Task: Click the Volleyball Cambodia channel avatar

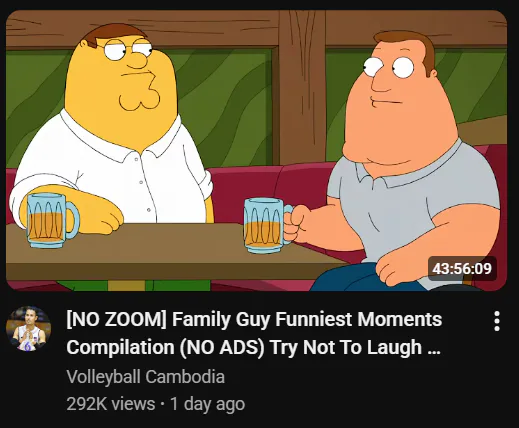Action: click(28, 329)
